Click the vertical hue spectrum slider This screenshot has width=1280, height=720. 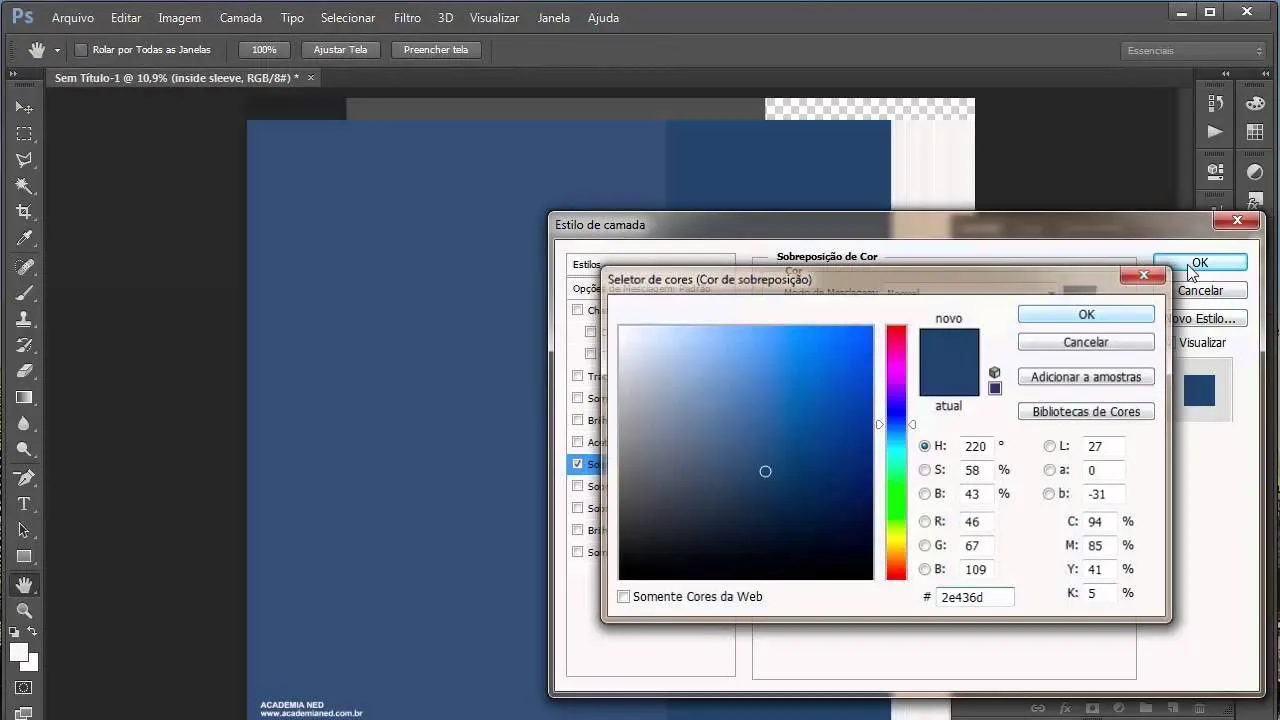click(896, 452)
